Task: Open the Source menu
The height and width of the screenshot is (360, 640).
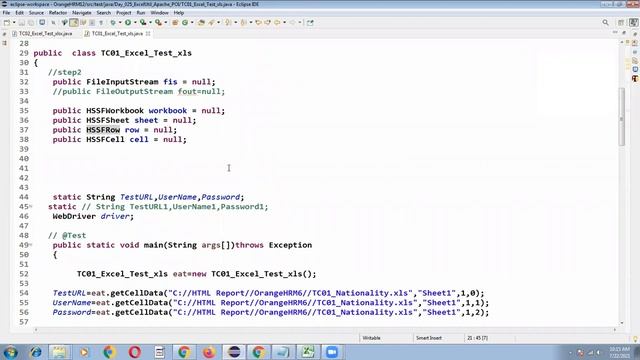Action: click(36, 13)
